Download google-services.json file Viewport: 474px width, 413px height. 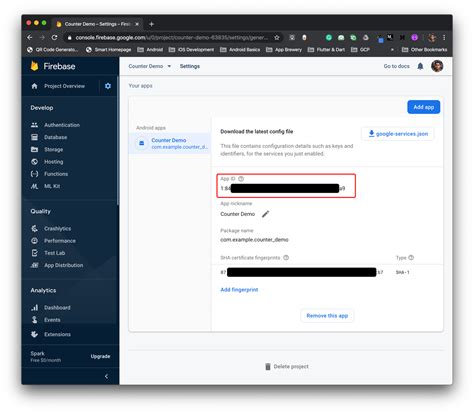pos(398,134)
